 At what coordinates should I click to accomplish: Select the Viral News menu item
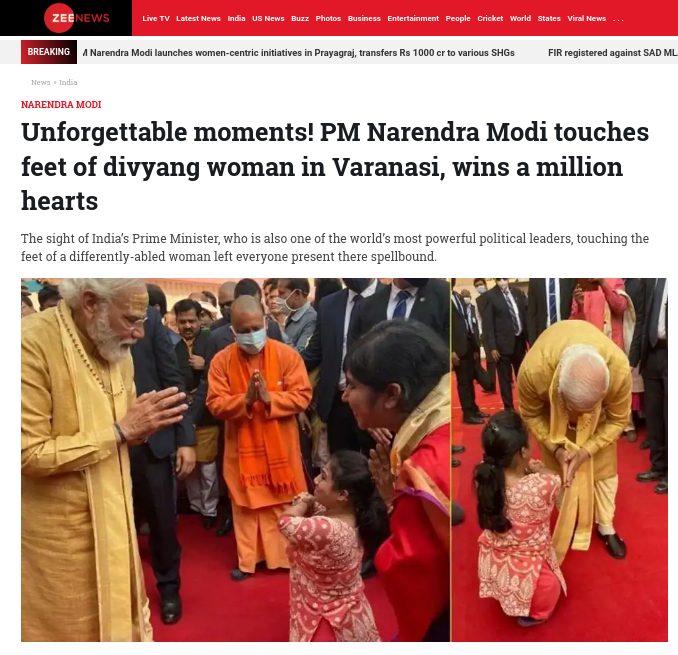click(586, 19)
